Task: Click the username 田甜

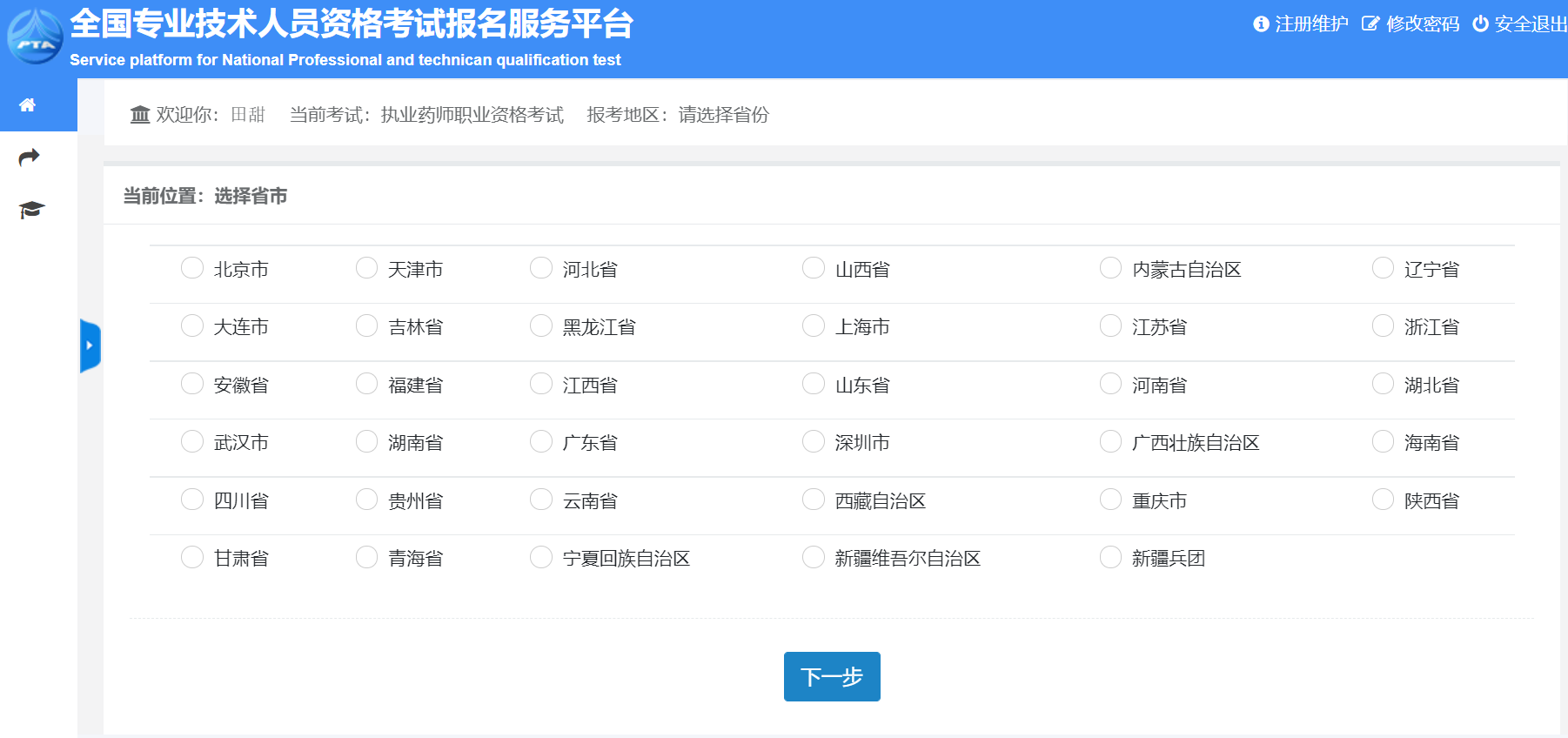Action: pyautogui.click(x=248, y=115)
